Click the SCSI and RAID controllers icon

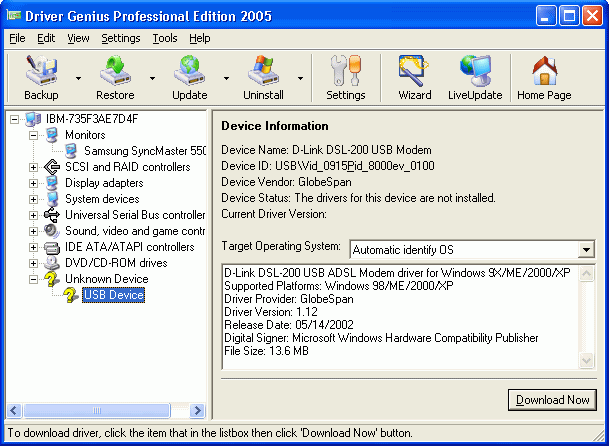click(52, 167)
